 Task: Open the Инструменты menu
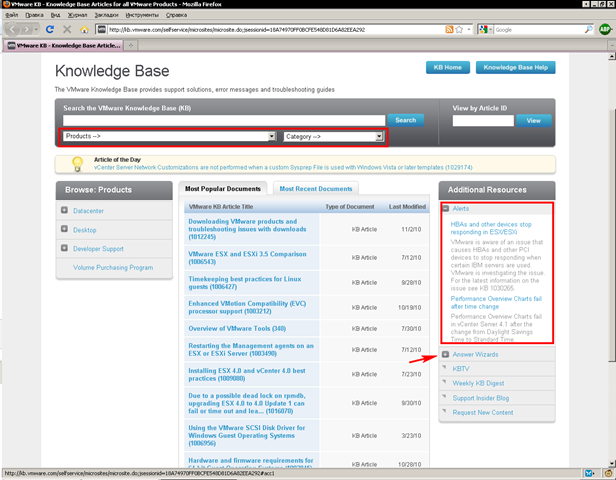click(142, 15)
